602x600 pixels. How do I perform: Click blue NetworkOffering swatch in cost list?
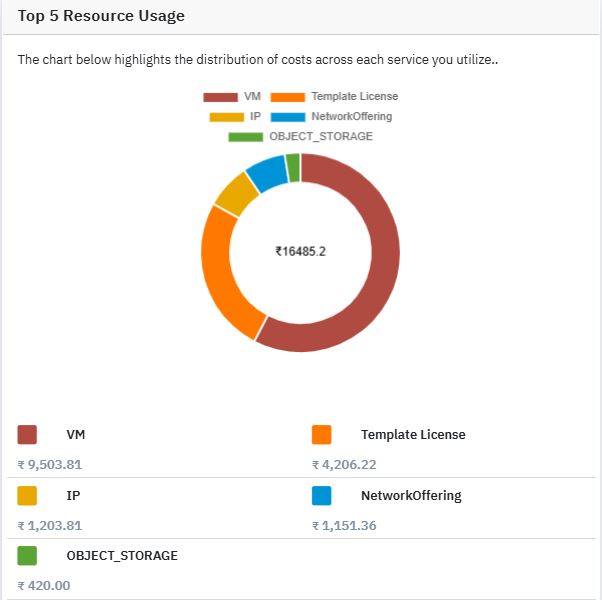click(322, 496)
